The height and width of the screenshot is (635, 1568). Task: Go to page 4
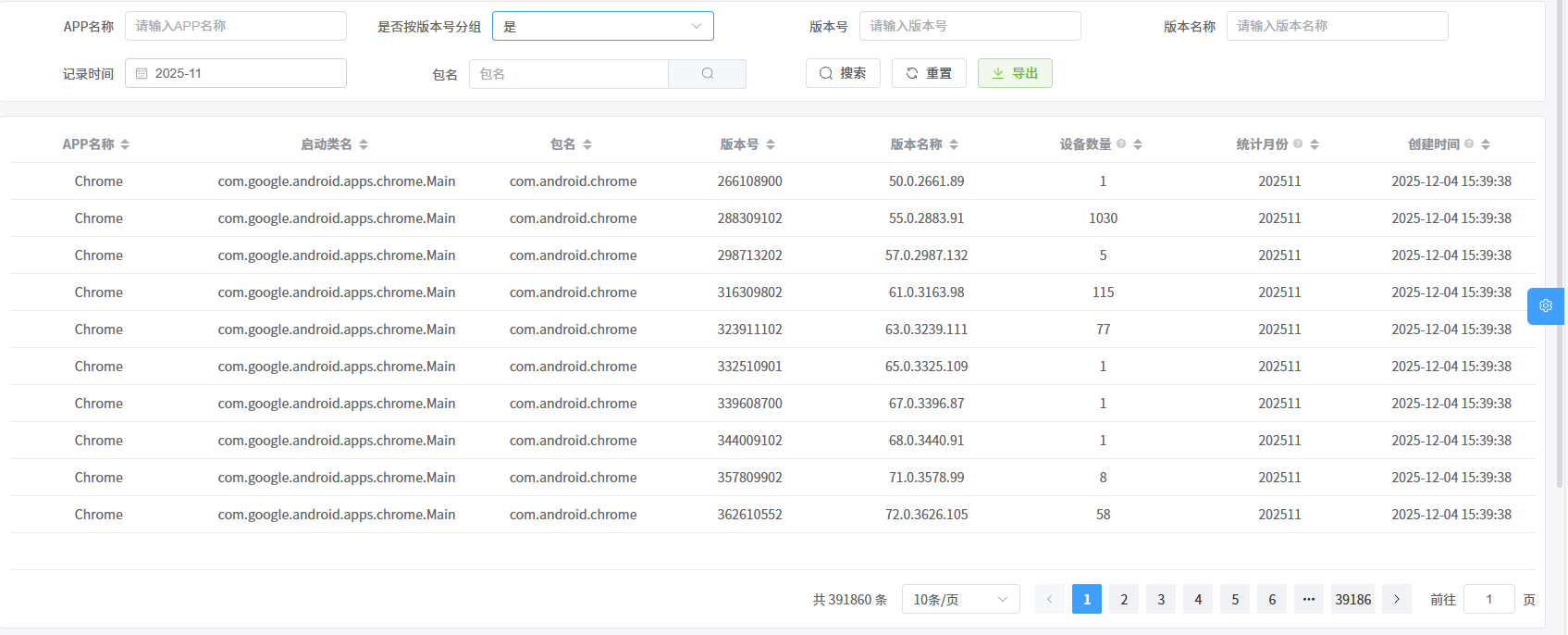pos(1198,599)
